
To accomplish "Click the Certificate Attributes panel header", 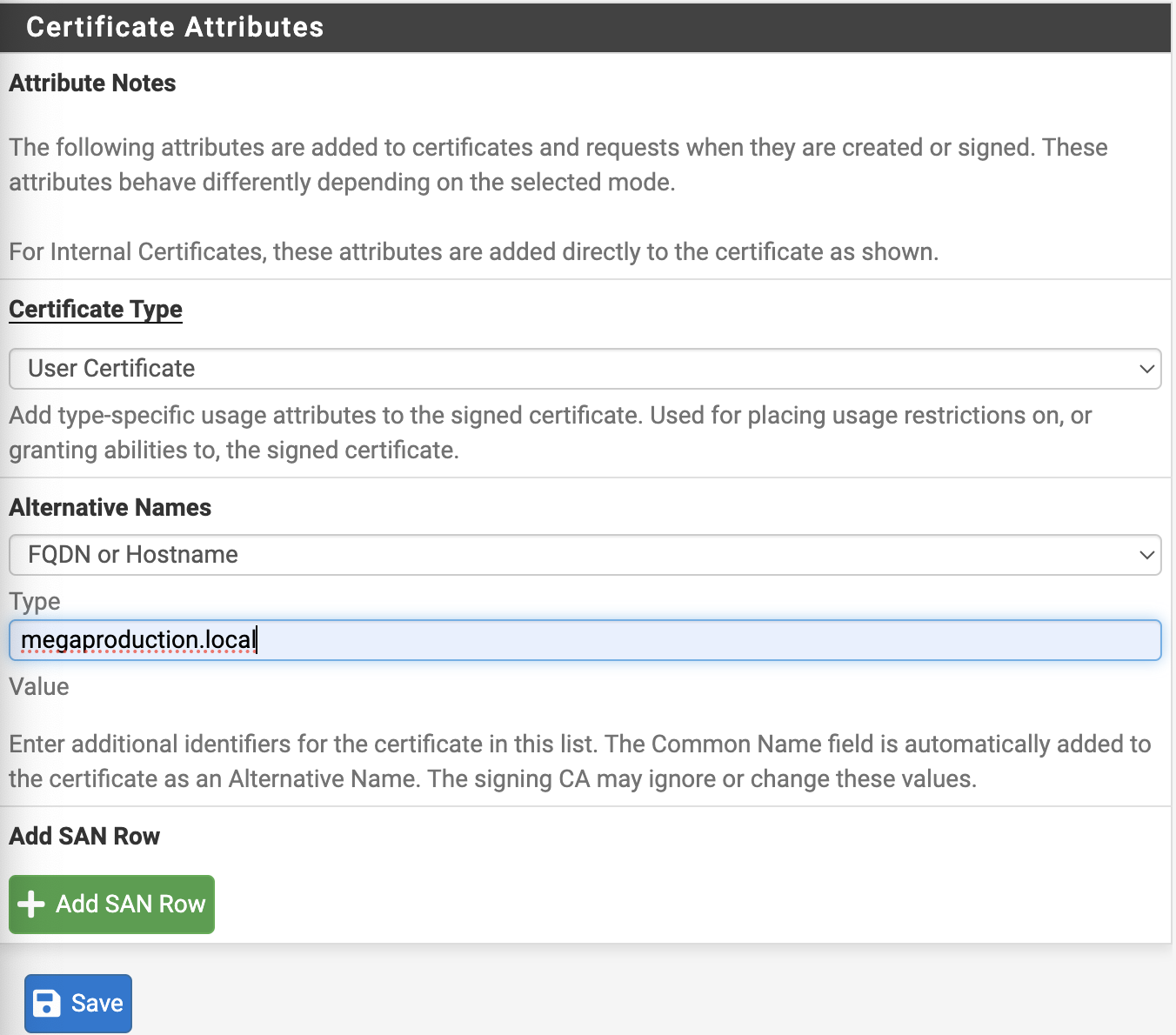I will pos(175,27).
